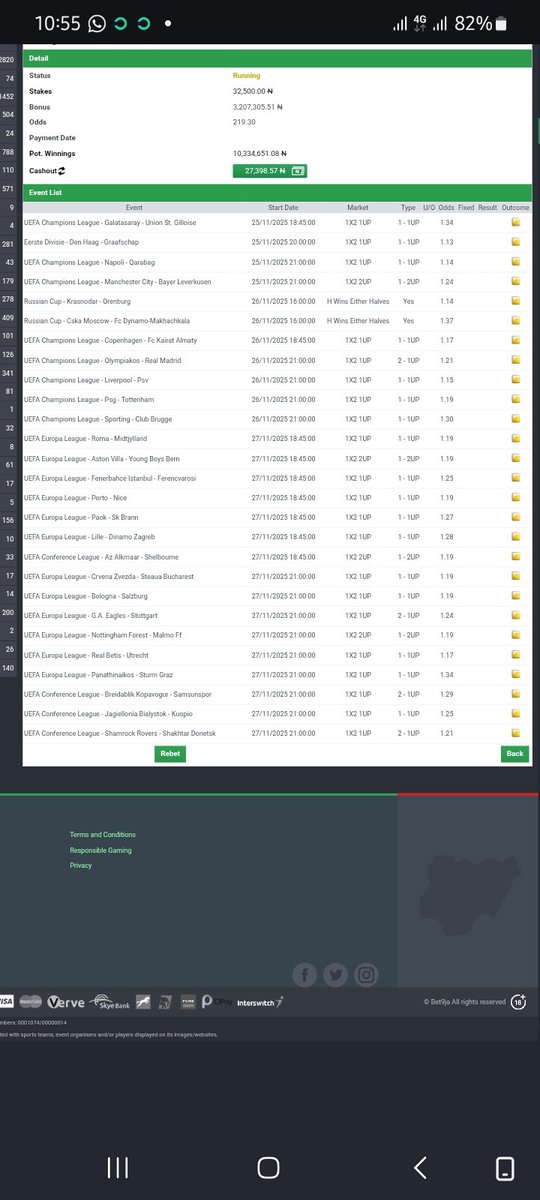
Task: Tap the Android back arrow
Action: coord(420,1167)
